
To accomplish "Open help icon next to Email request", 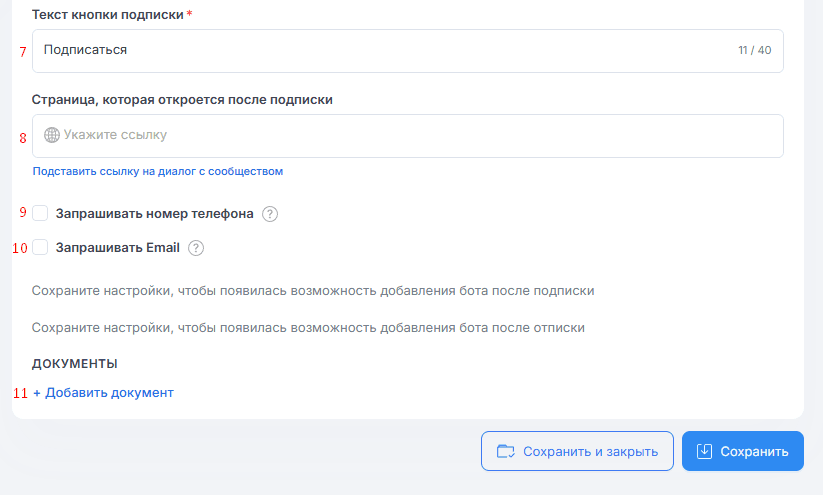I will pyautogui.click(x=196, y=248).
